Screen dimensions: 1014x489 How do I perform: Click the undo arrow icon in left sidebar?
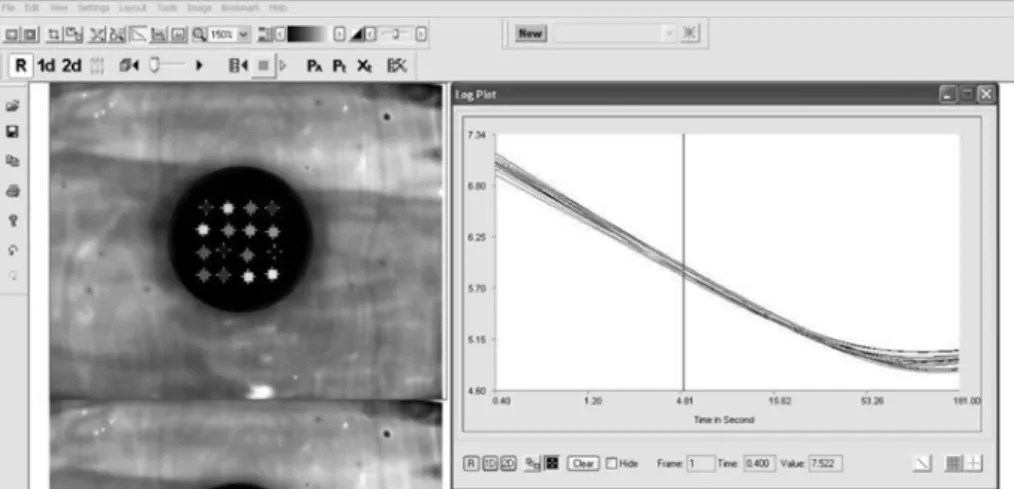(x=12, y=250)
